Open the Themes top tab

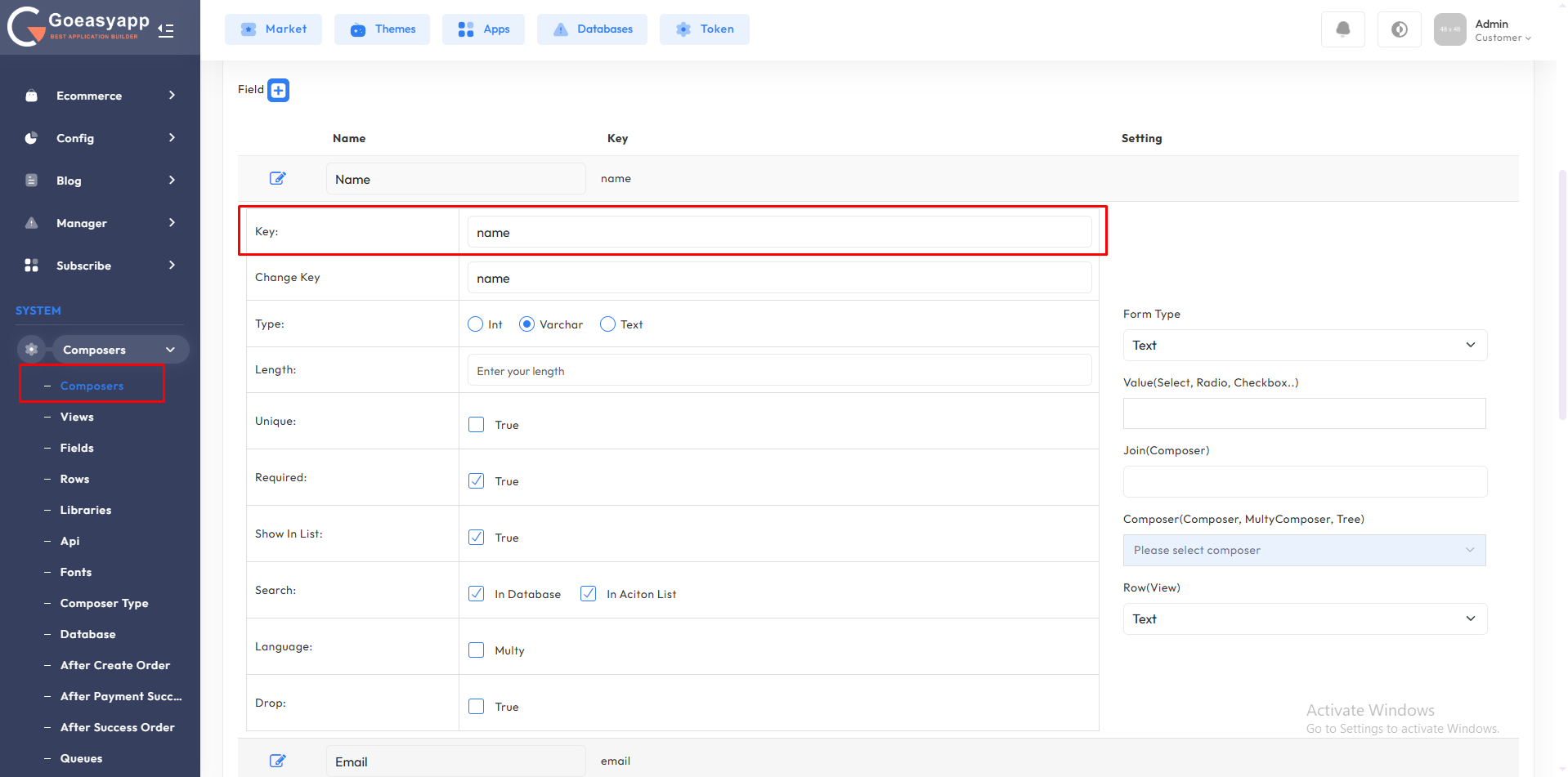click(383, 29)
